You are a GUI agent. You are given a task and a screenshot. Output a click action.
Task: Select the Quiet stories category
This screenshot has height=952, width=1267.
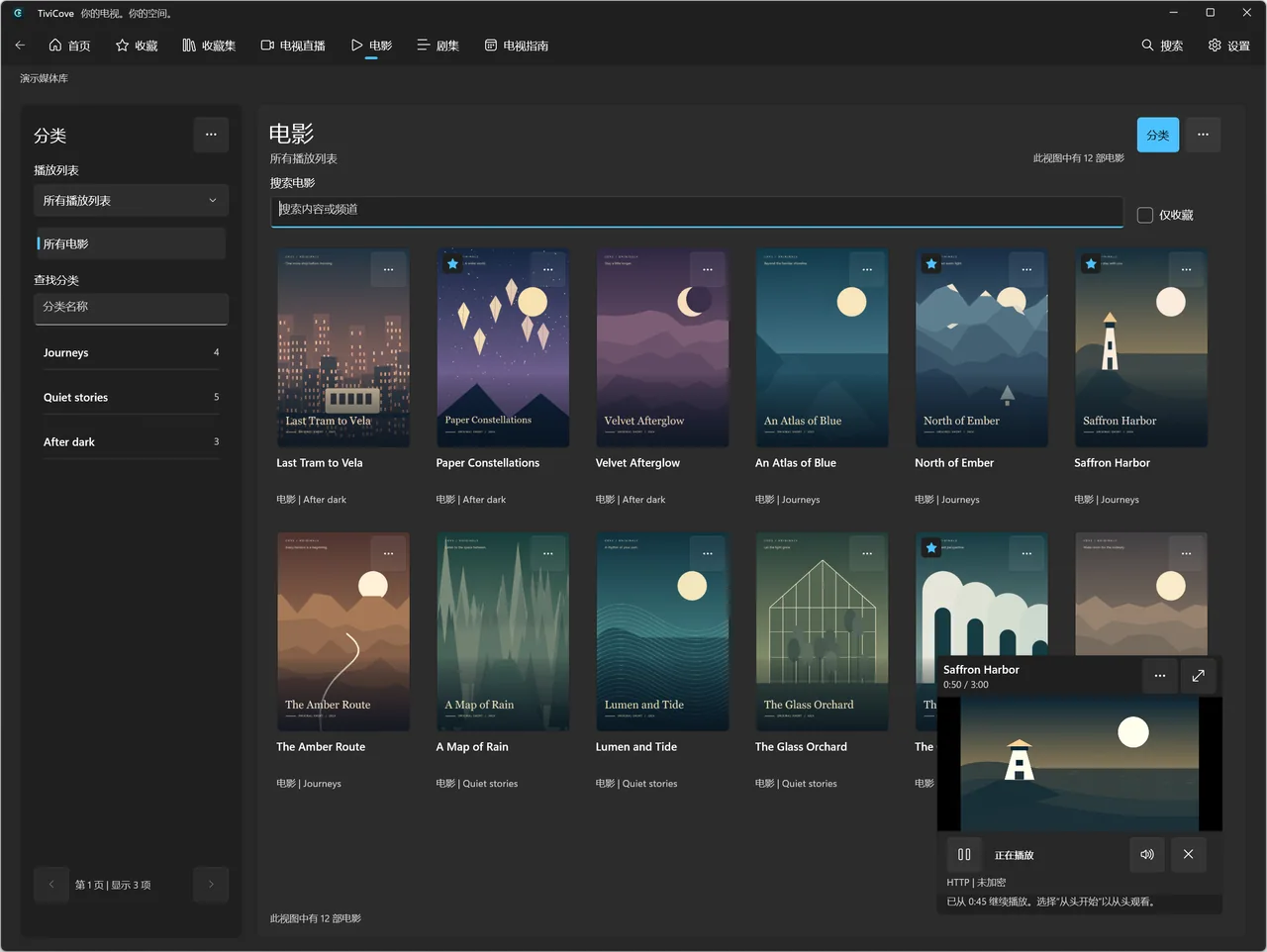click(x=131, y=397)
